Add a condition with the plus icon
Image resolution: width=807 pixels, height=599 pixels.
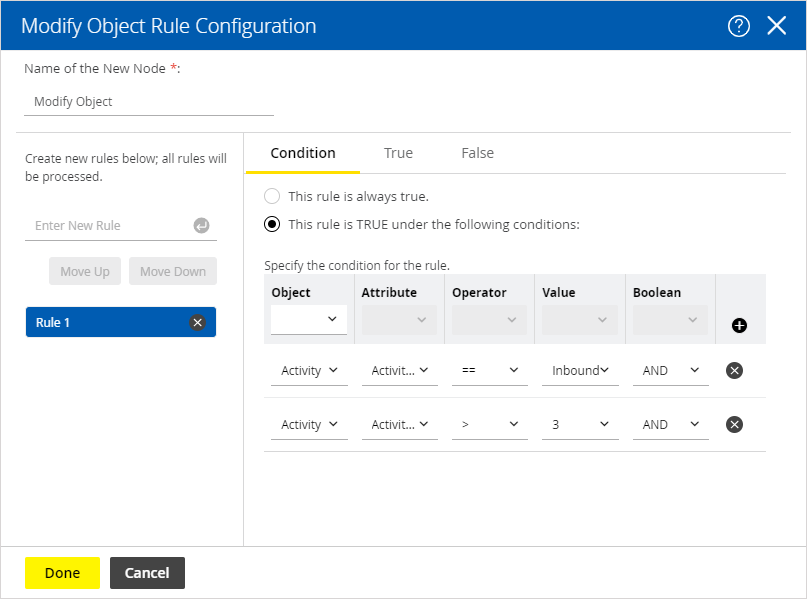[x=739, y=325]
